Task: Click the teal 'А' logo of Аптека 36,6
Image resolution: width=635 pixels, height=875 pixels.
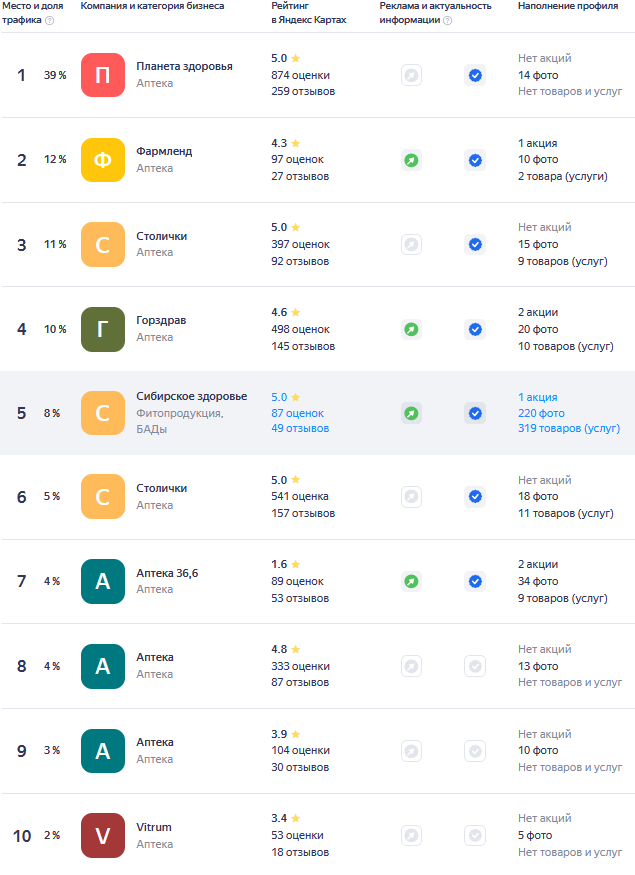Action: [103, 581]
